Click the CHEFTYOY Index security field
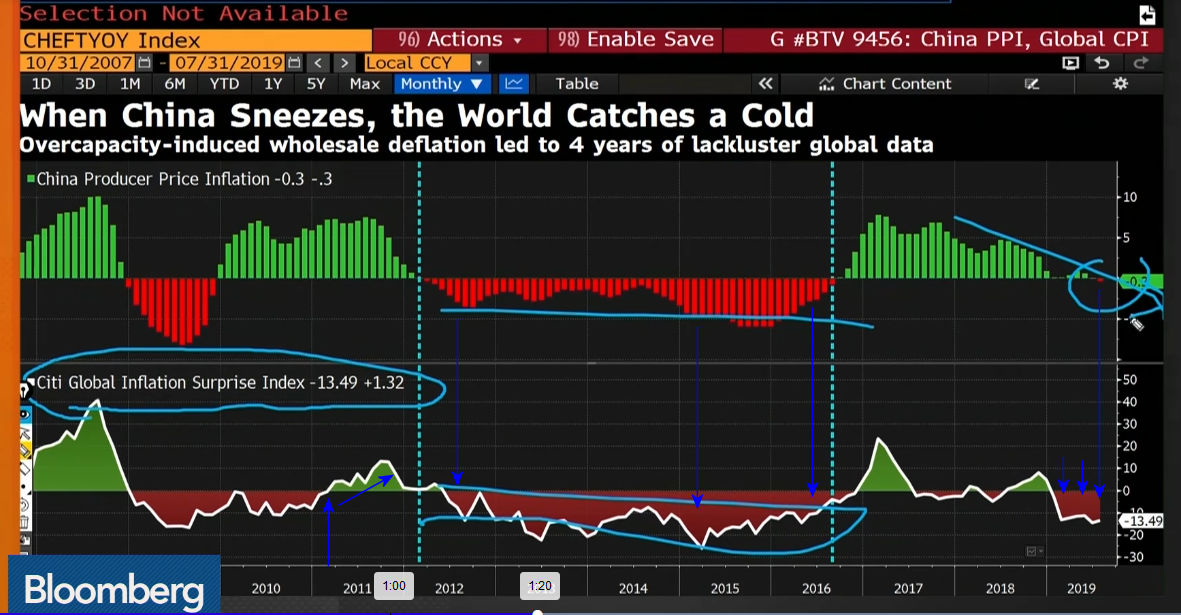This screenshot has width=1181, height=615. [x=196, y=40]
